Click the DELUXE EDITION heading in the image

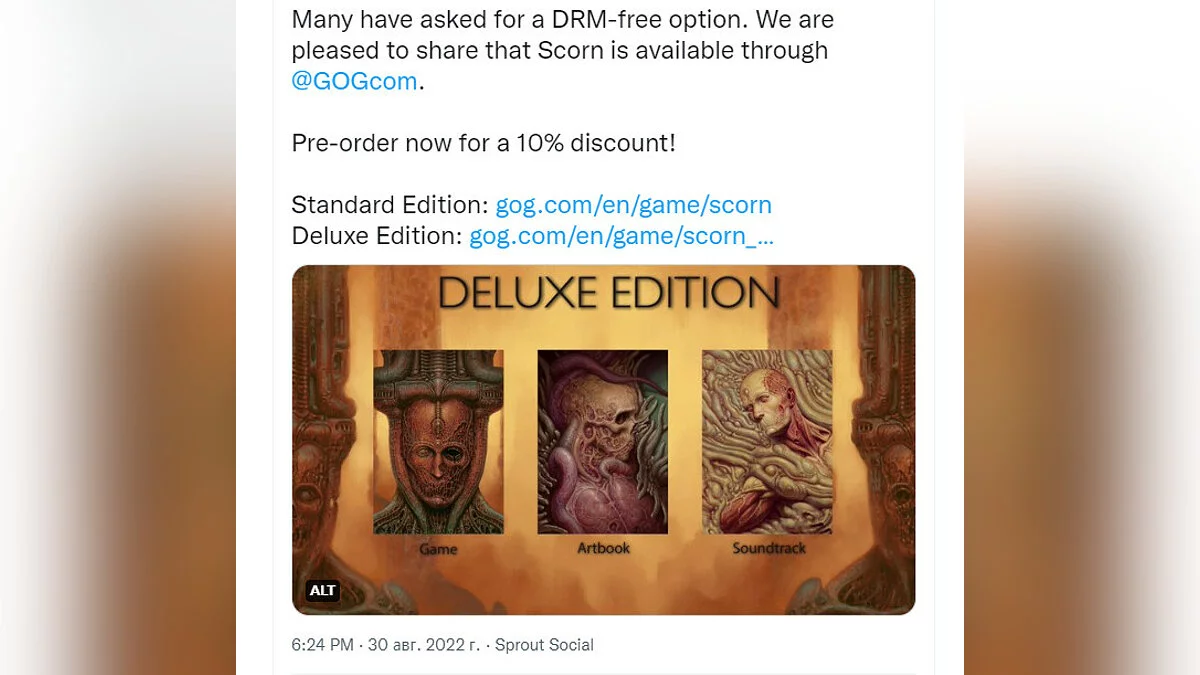pos(608,293)
